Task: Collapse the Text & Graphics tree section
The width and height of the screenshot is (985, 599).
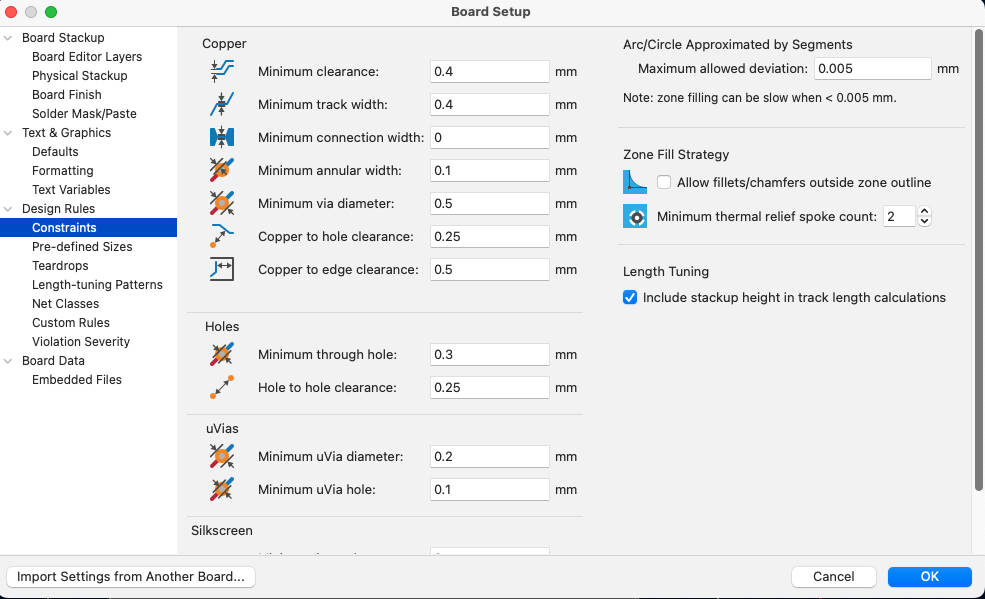Action: coord(10,133)
